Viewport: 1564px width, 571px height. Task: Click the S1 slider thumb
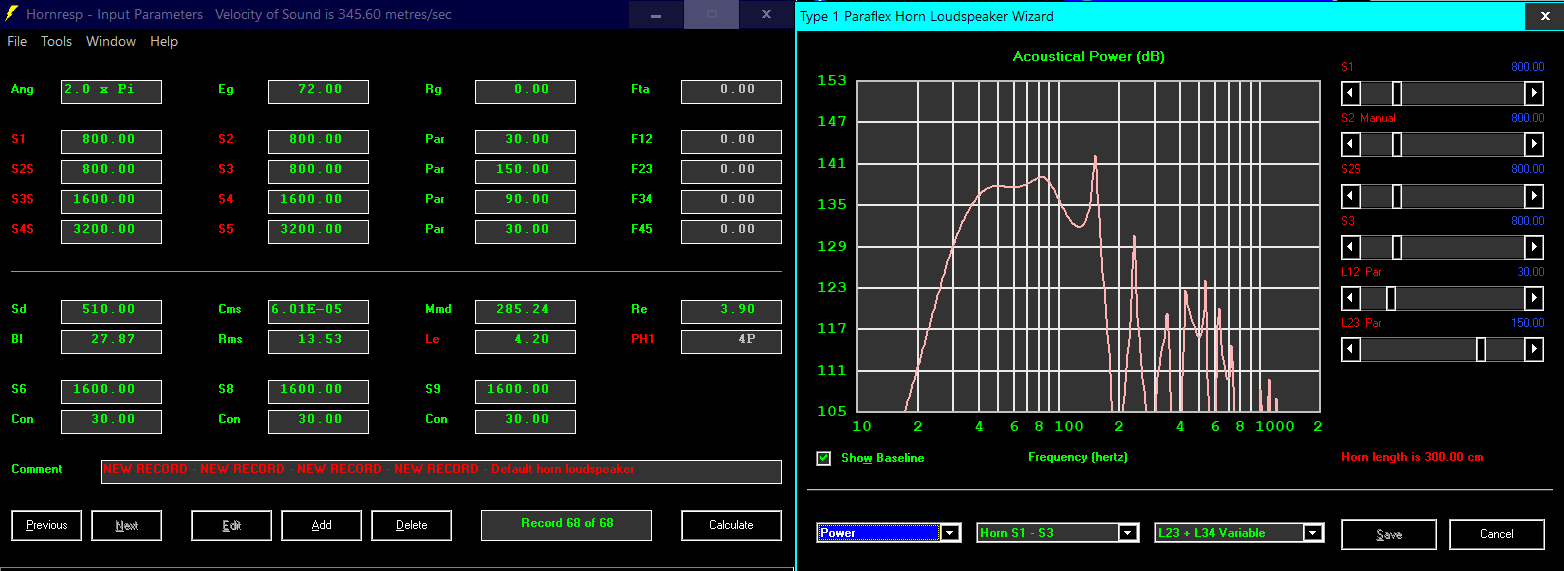[1397, 94]
